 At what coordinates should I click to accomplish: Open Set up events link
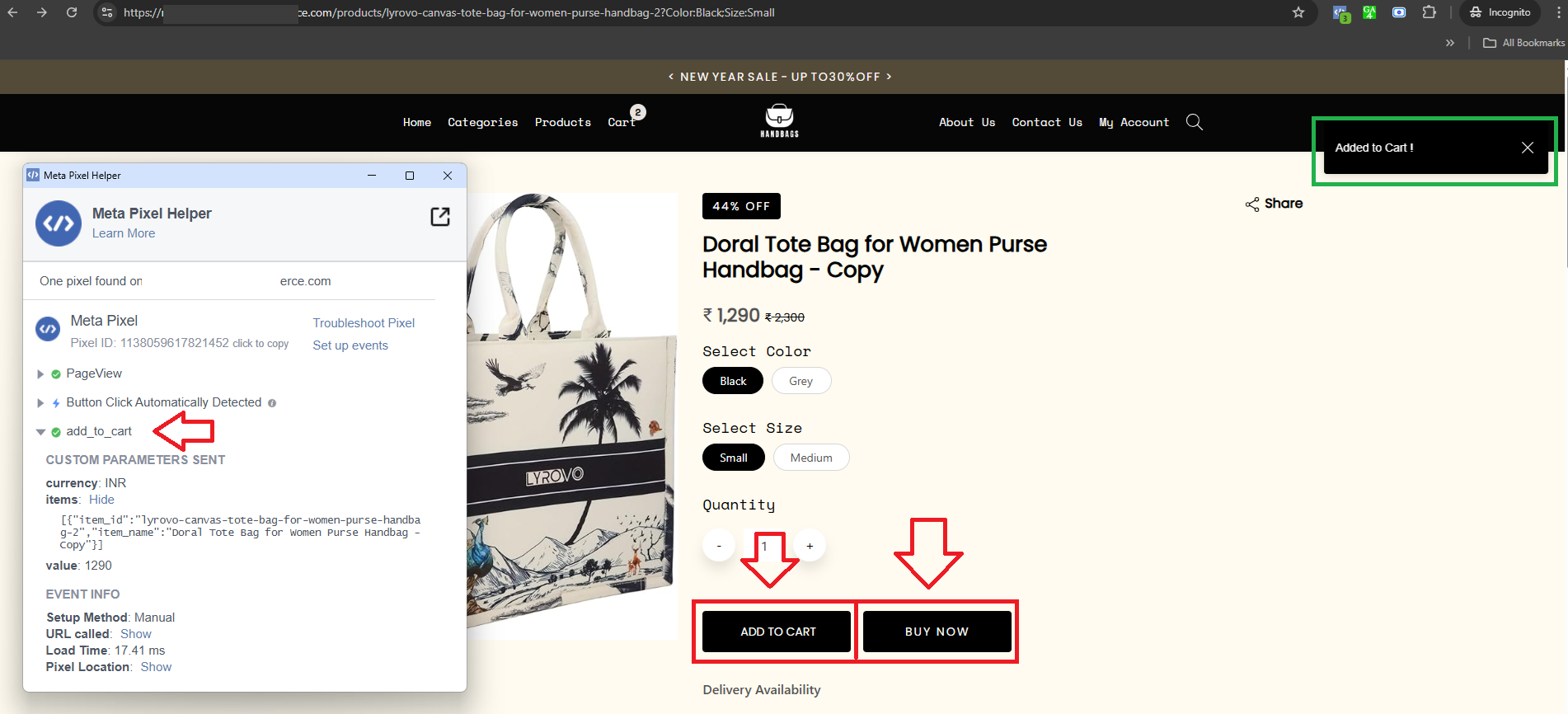[350, 345]
